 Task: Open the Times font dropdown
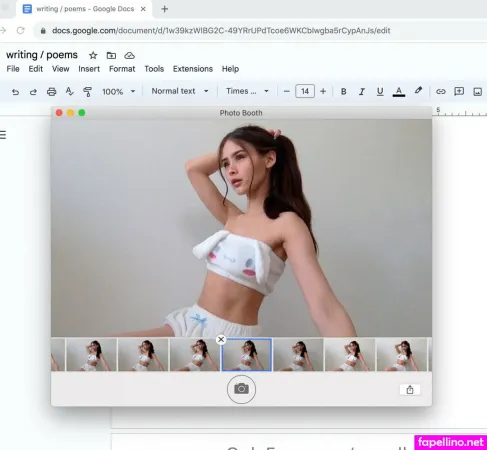247,91
